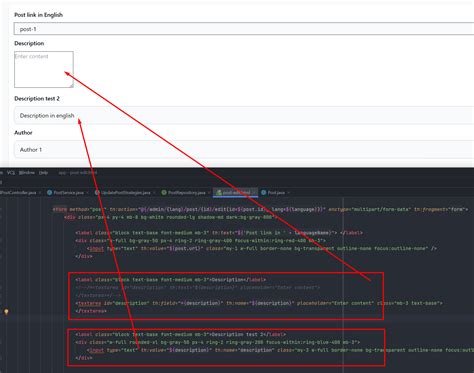
Task: Switch to the PostController.java editor tab
Action: coord(19,193)
